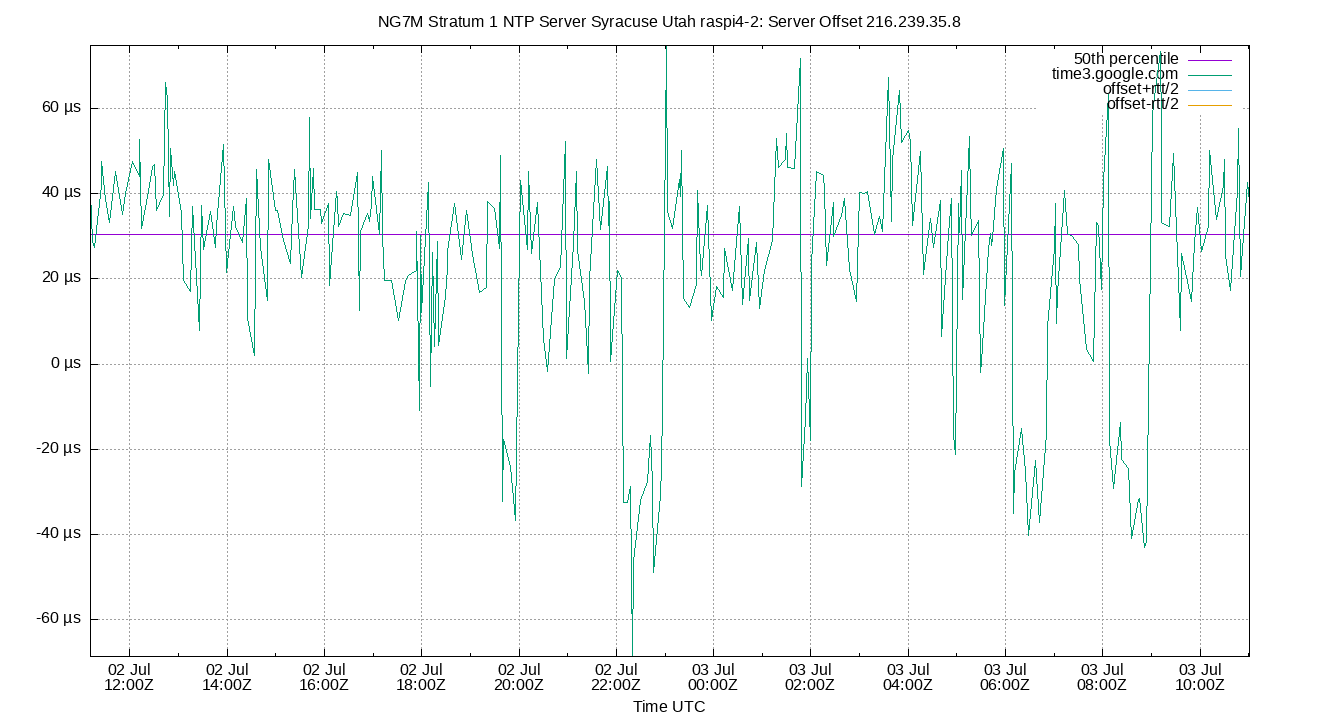This screenshot has height=720, width=1340.
Task: Click the '20 µs' y-axis label
Action: point(60,278)
